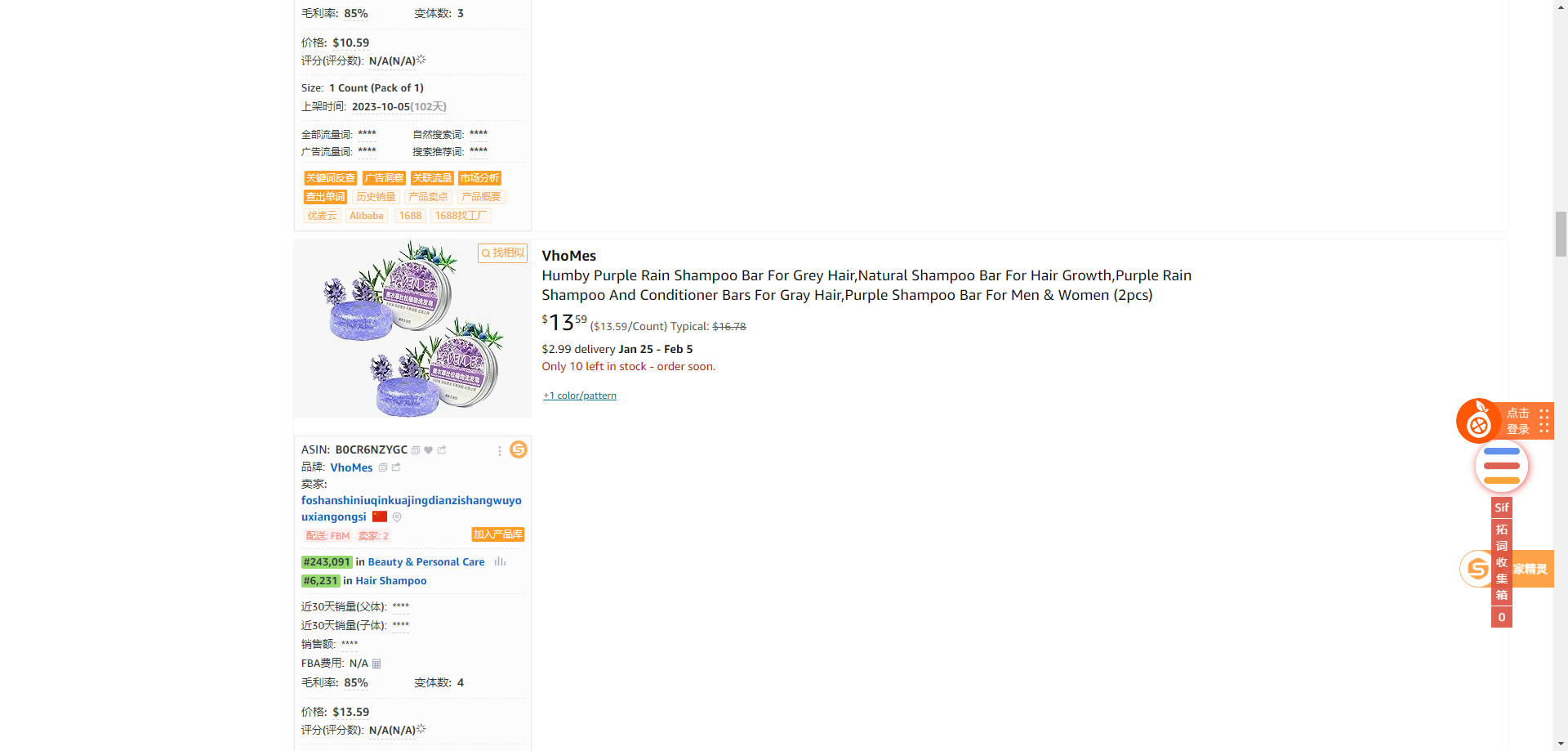
Task: Click the orange Seller Sprite logo icon
Action: click(x=519, y=449)
